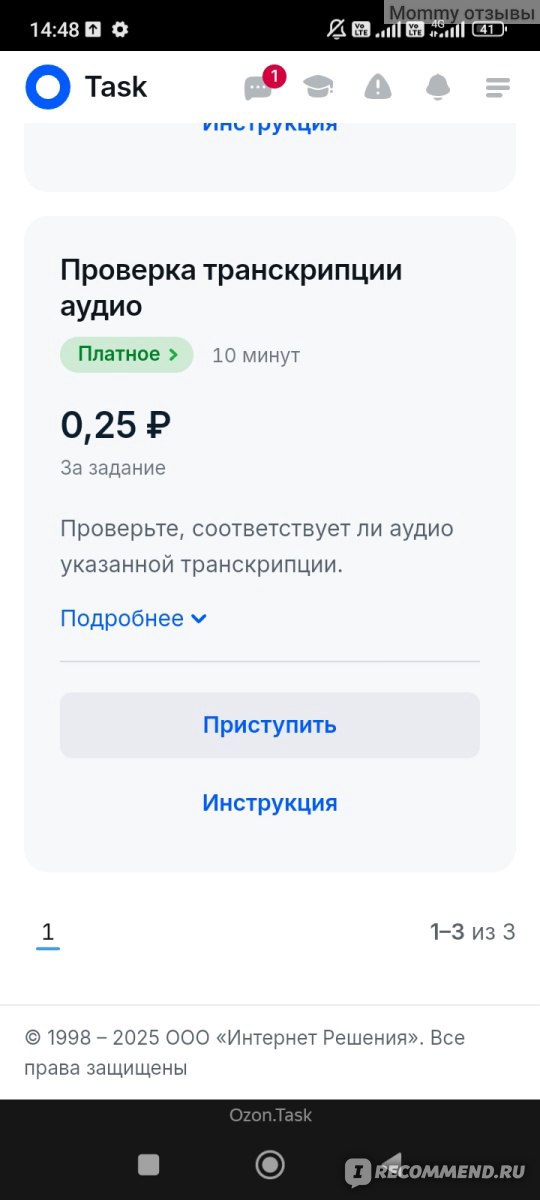This screenshot has height=1200, width=540.
Task: Open Инструкция link below Приступить
Action: point(270,803)
